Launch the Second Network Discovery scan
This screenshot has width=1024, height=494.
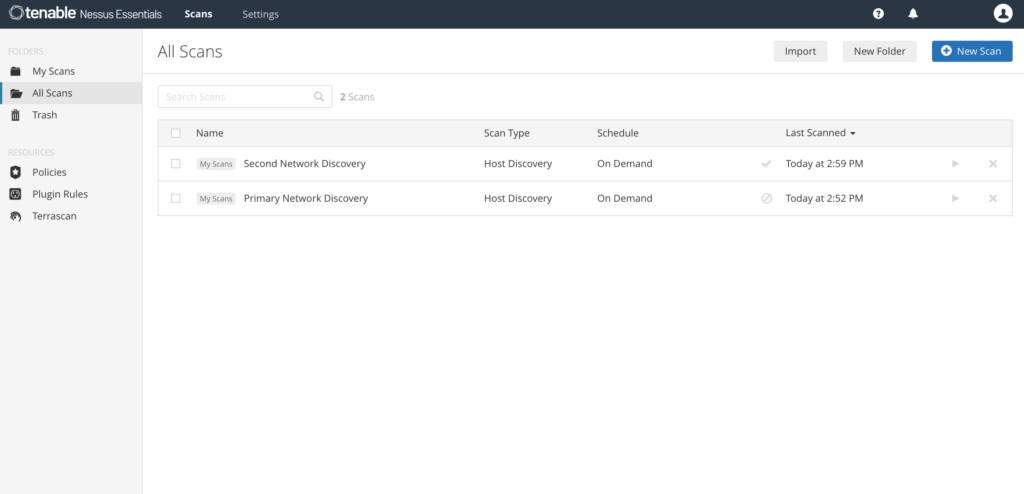(955, 164)
